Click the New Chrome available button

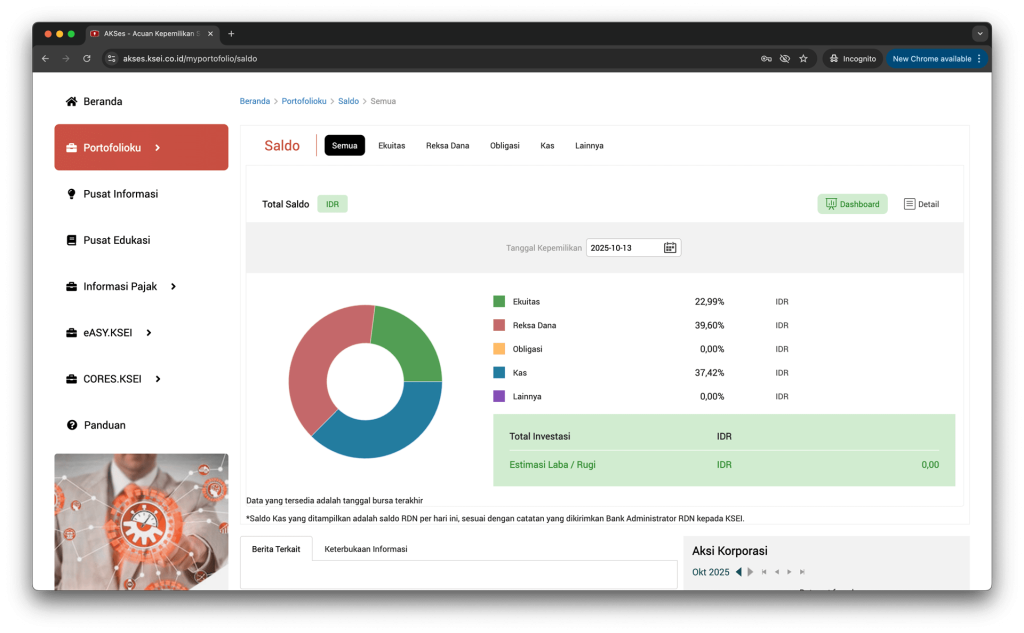(x=935, y=59)
